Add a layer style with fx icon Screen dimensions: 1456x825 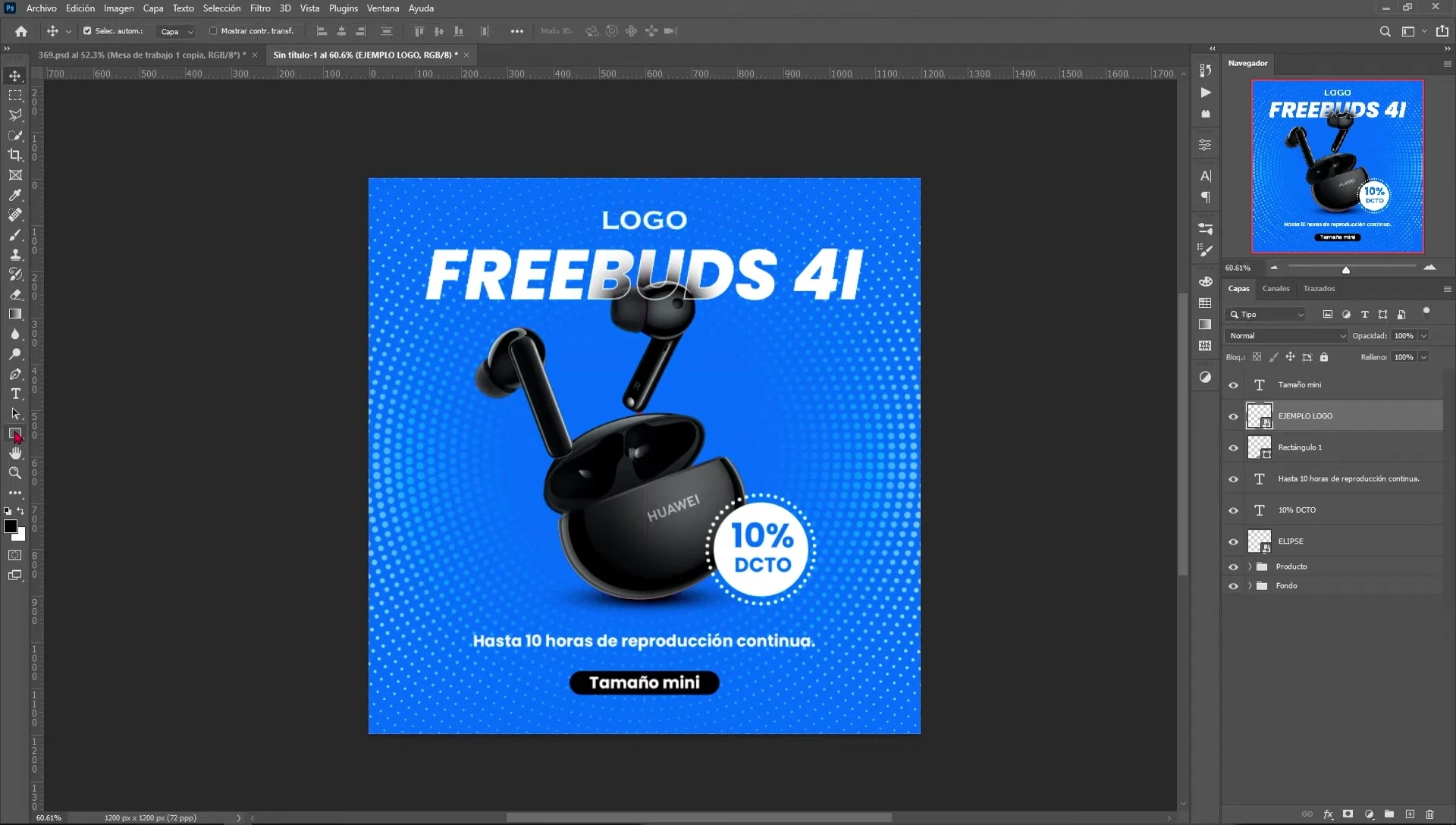[1328, 814]
